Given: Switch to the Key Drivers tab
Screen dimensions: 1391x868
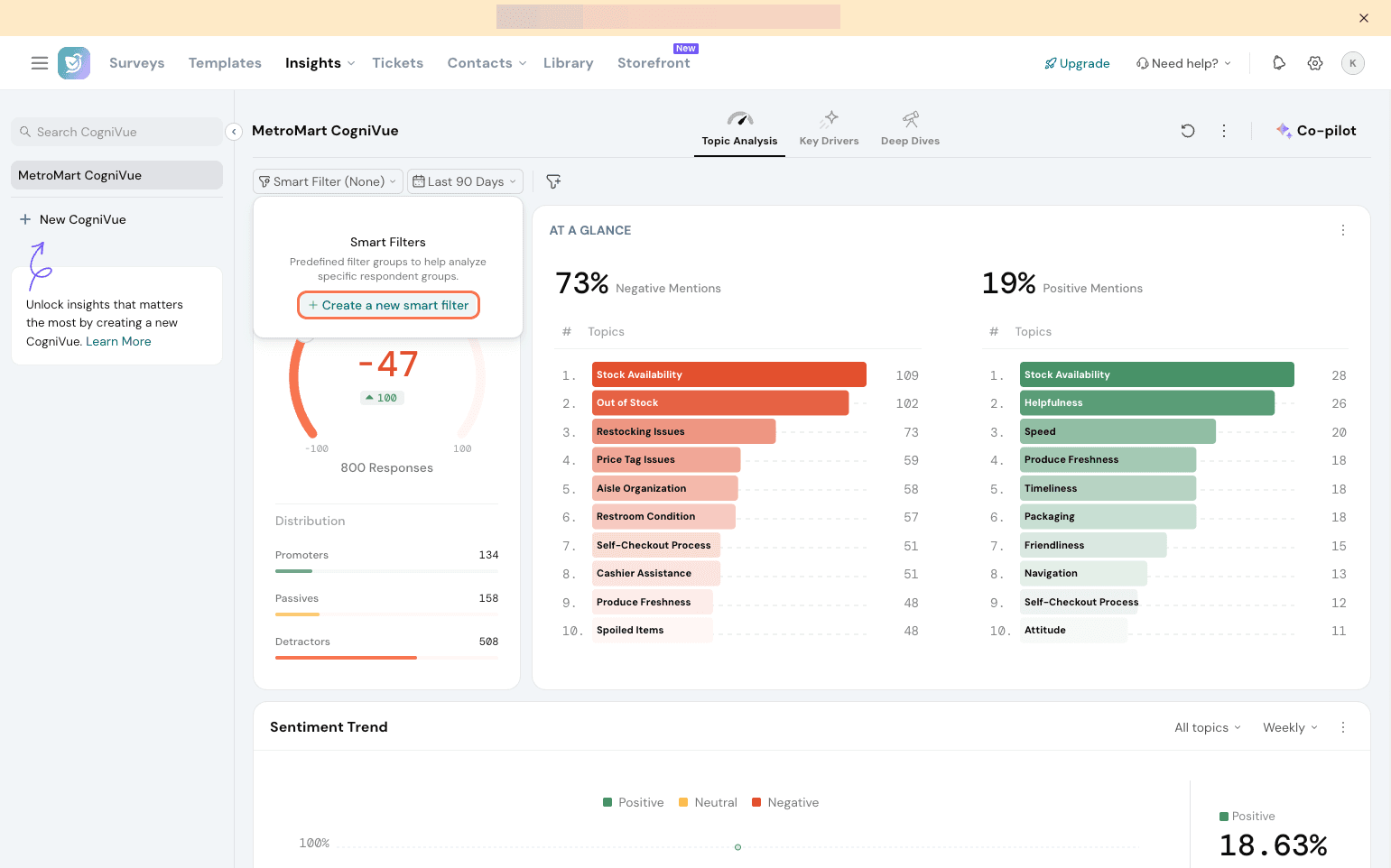Looking at the screenshot, I should [829, 129].
